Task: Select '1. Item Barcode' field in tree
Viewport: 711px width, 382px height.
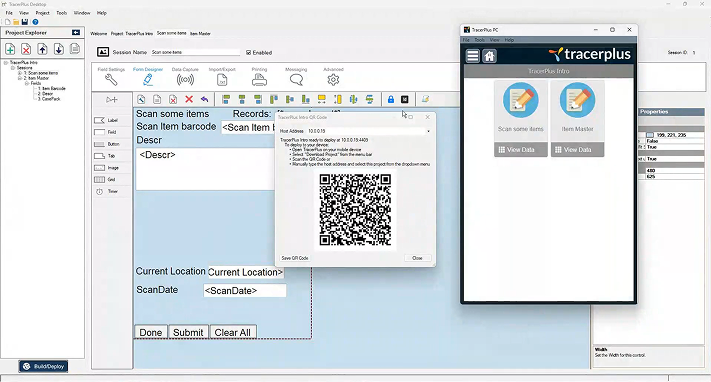Action: (x=52, y=88)
